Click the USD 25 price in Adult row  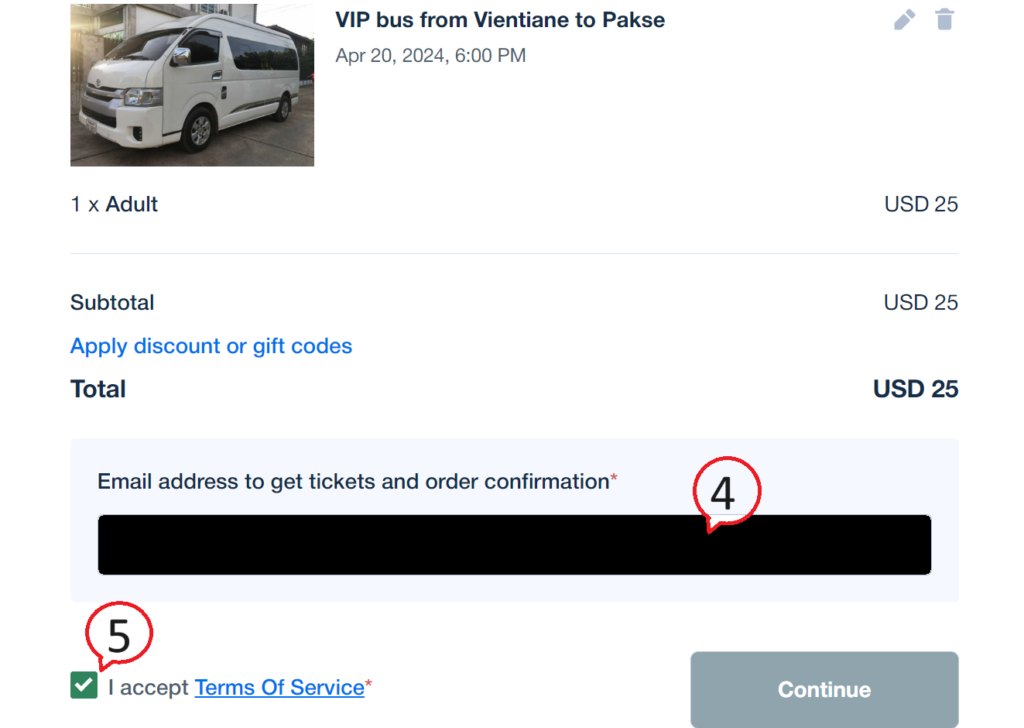coord(921,204)
